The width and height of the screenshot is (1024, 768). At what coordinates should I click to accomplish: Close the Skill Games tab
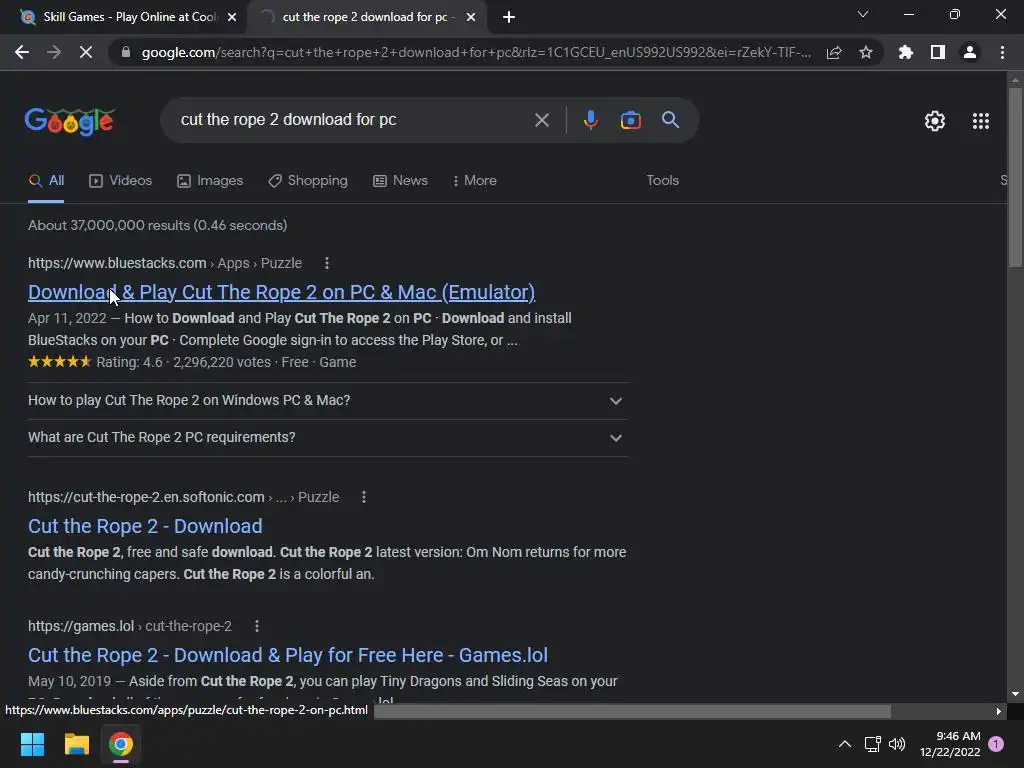232,17
